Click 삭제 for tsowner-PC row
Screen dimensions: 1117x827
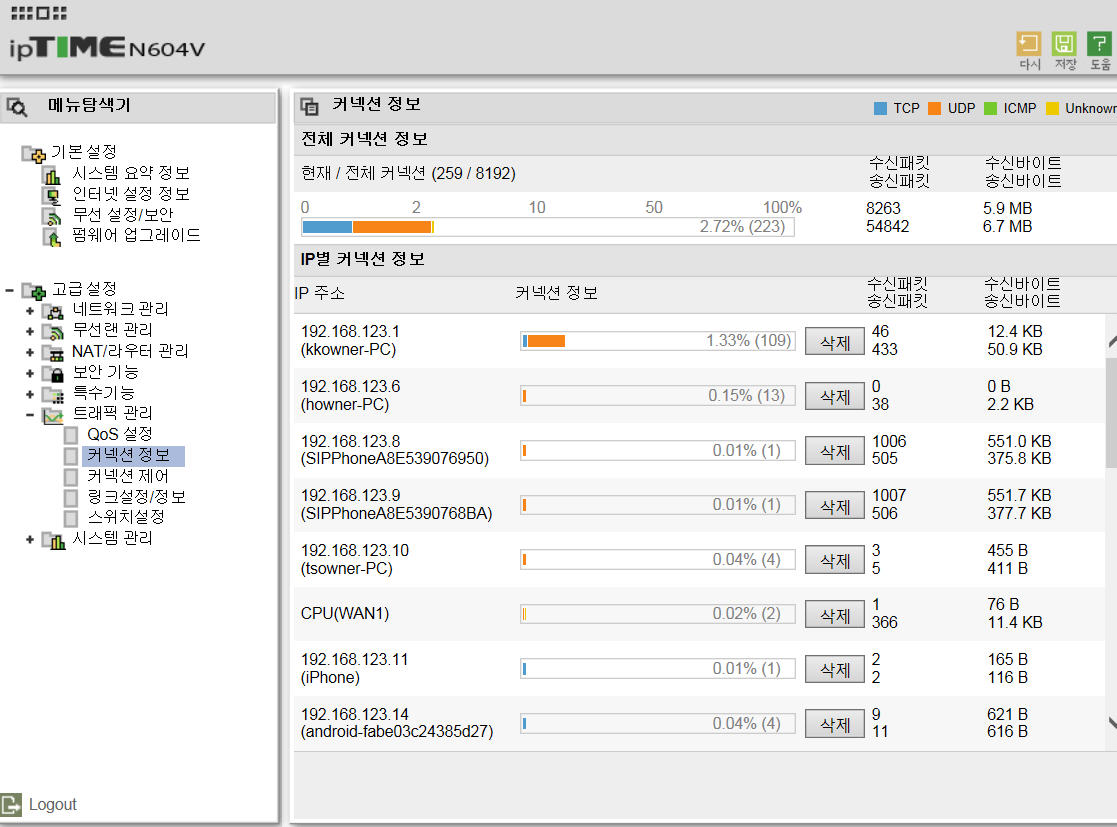coord(835,560)
